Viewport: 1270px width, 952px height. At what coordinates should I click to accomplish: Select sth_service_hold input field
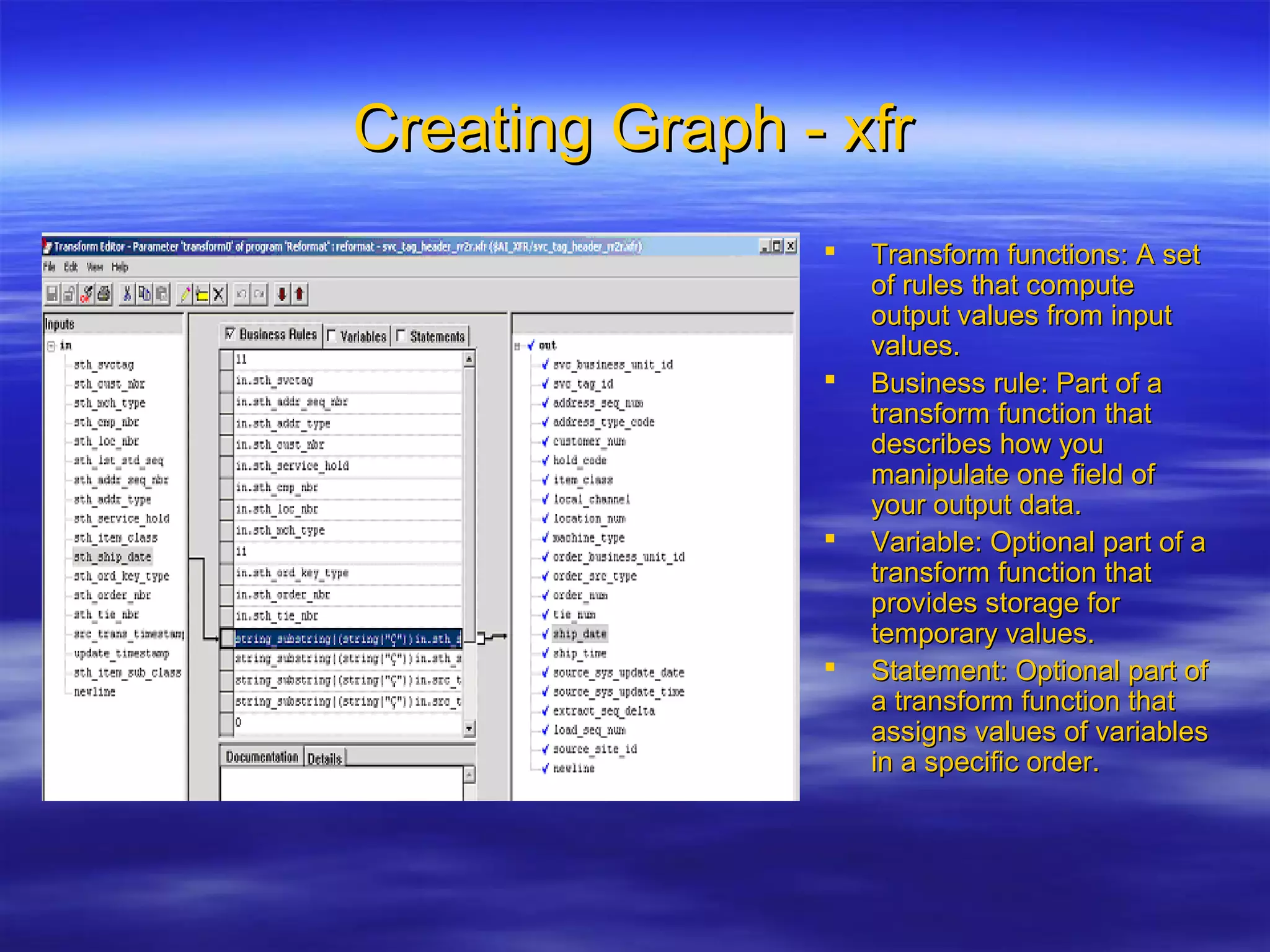click(122, 518)
